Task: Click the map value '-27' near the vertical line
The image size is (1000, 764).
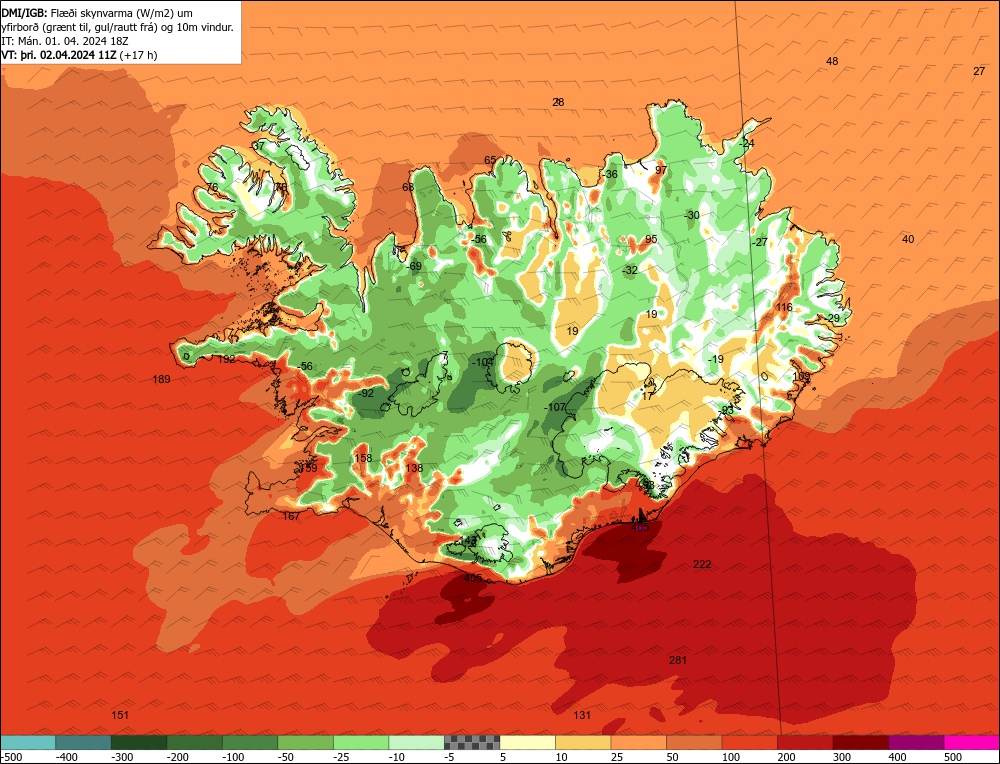Action: point(760,242)
